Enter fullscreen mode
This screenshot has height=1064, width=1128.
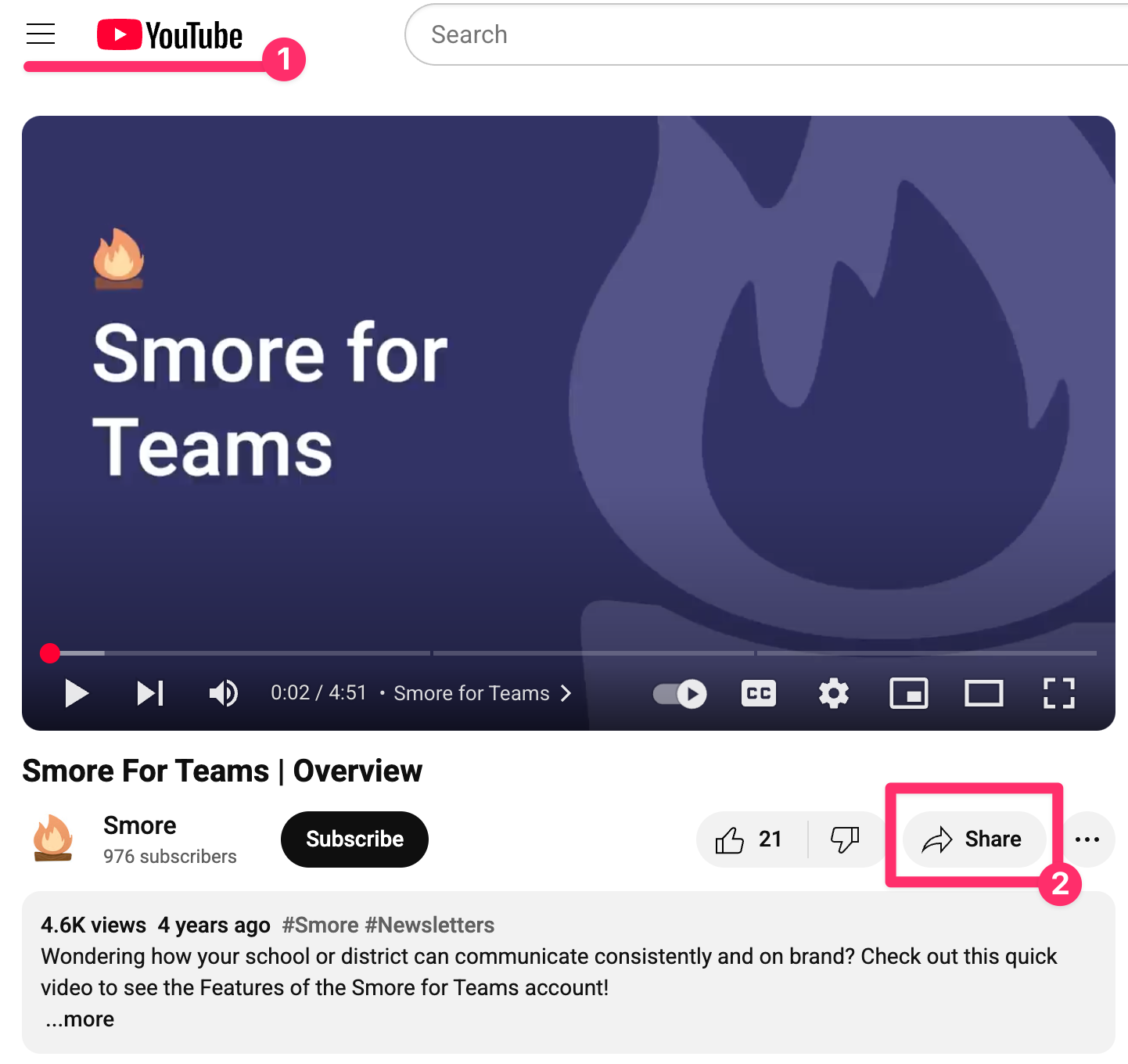[1059, 693]
